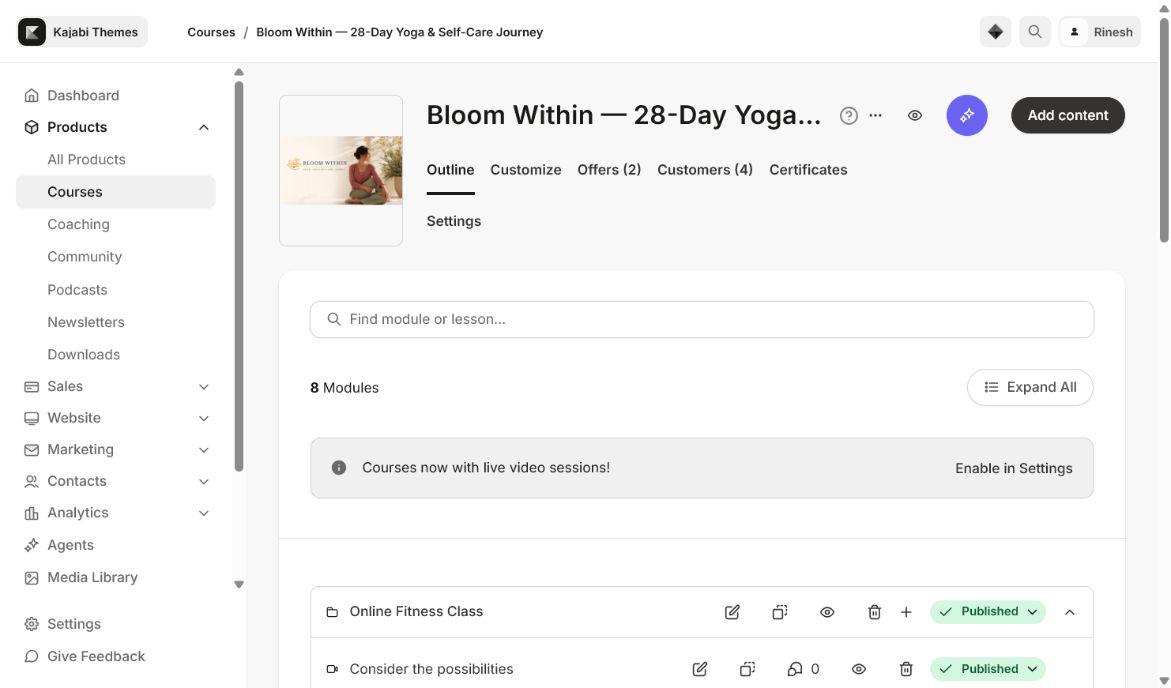
Task: Open Rinesh user profile menu
Action: click(x=1099, y=32)
